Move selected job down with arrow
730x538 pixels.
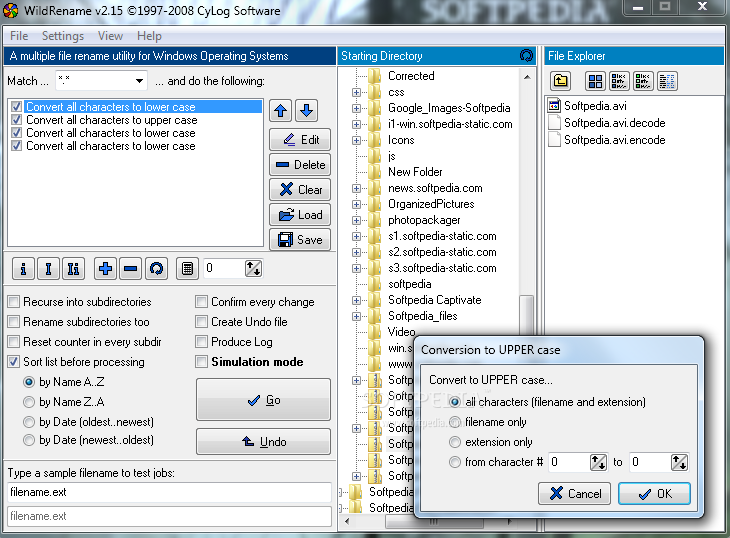click(306, 111)
